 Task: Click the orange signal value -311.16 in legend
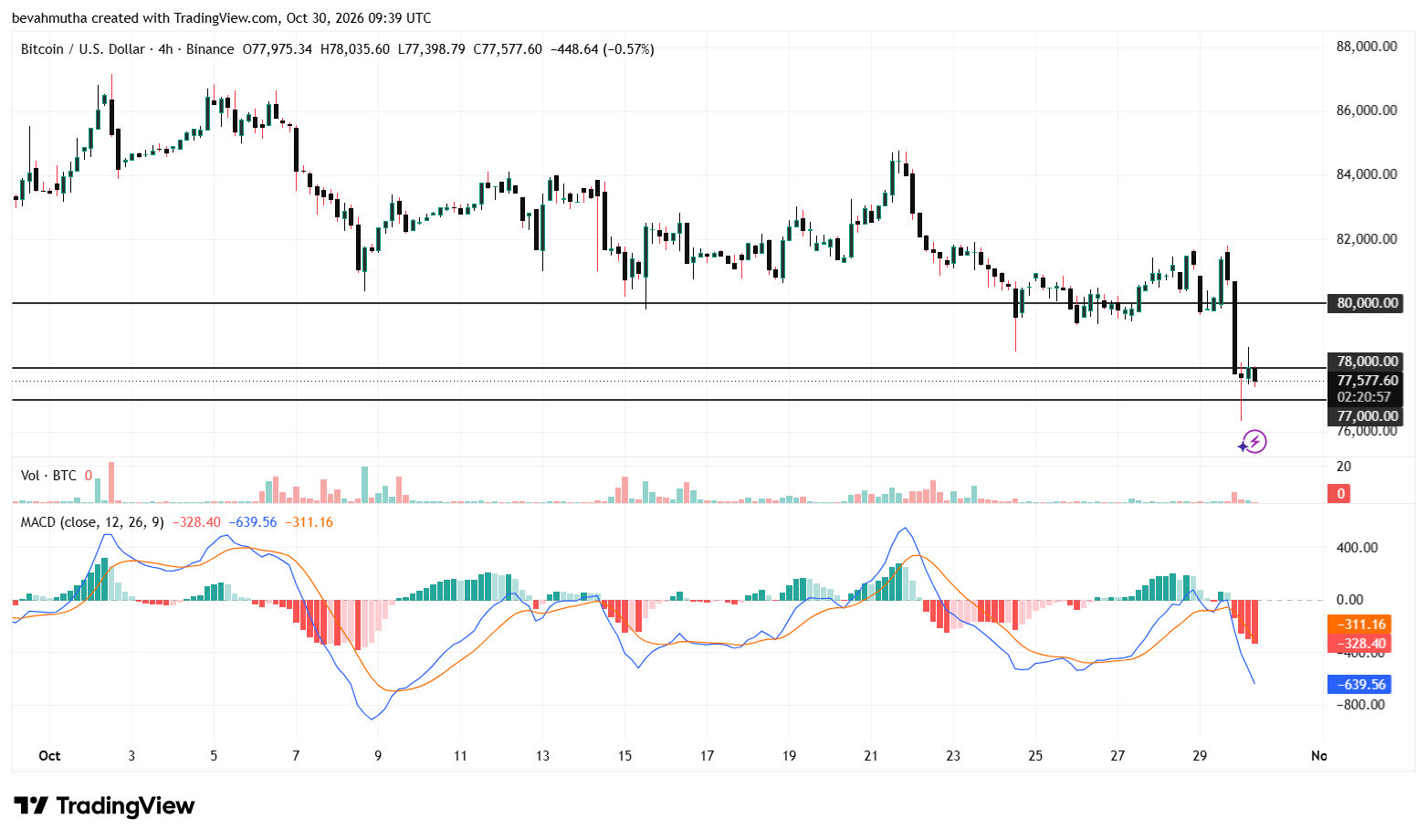click(x=309, y=522)
